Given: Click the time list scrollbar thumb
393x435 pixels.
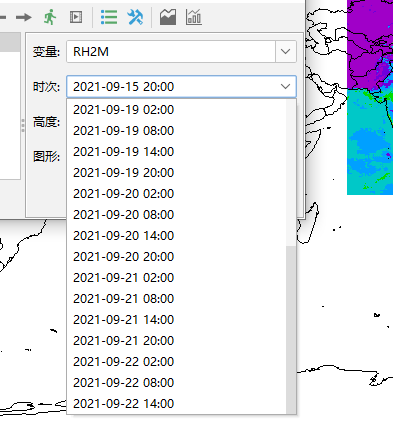Looking at the screenshot, I should point(291,330).
